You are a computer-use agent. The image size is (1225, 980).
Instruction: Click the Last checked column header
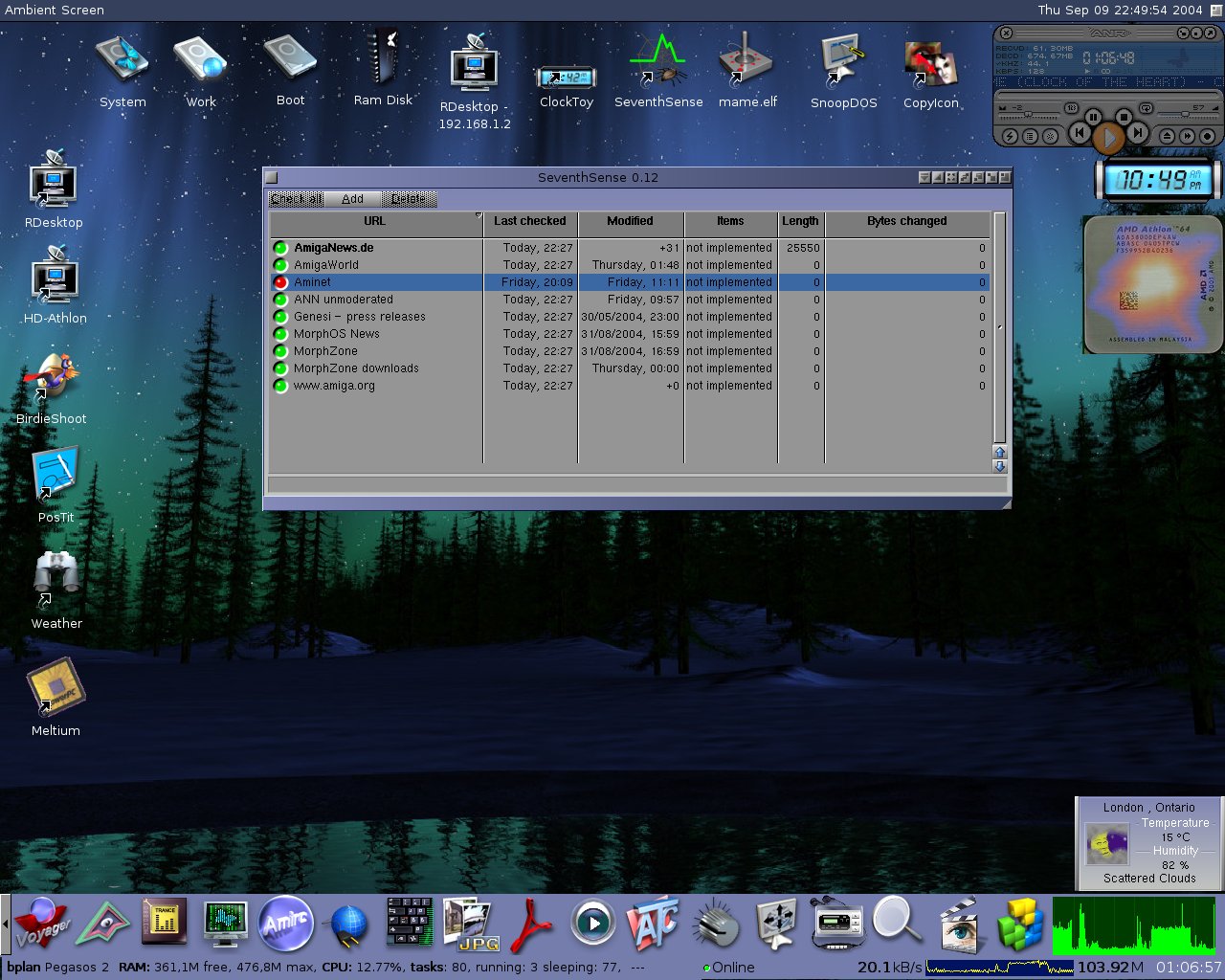pos(530,221)
